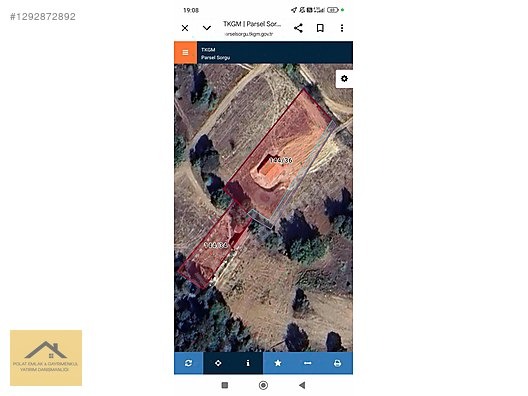Tap the Android home circle button
Screen dimensions: 528x396
263,385
